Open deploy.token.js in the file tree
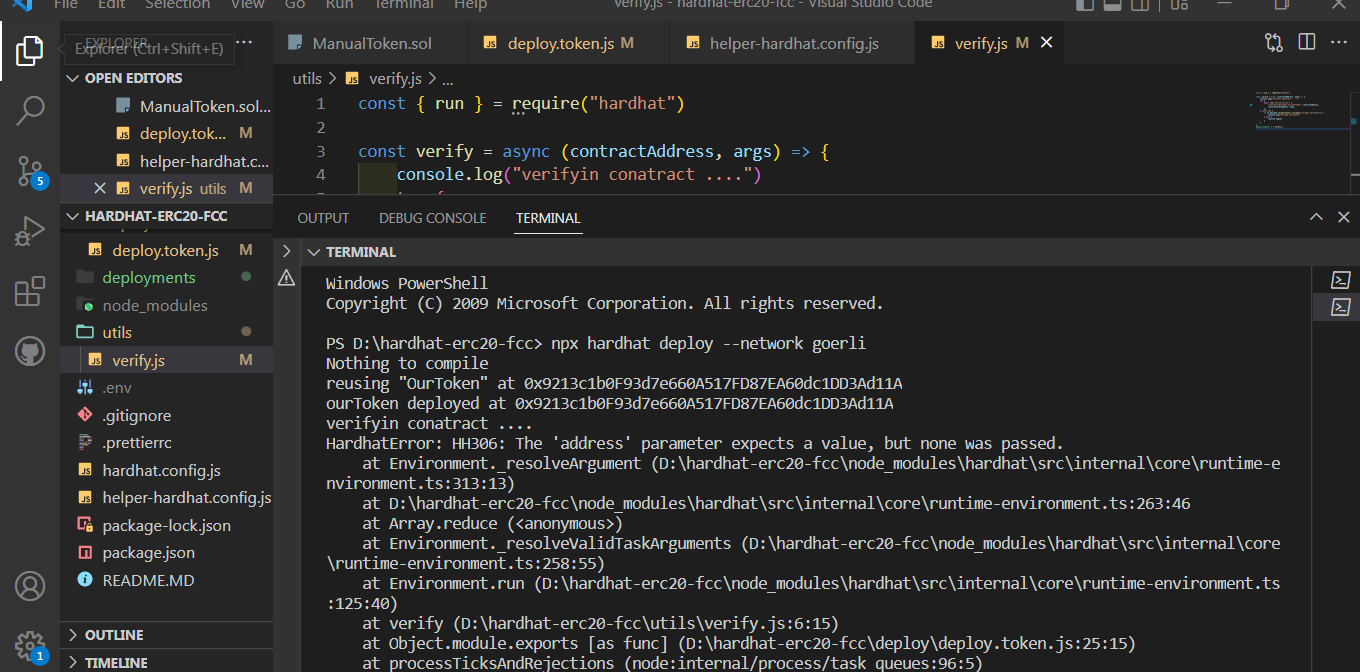The width and height of the screenshot is (1360, 672). [x=166, y=250]
